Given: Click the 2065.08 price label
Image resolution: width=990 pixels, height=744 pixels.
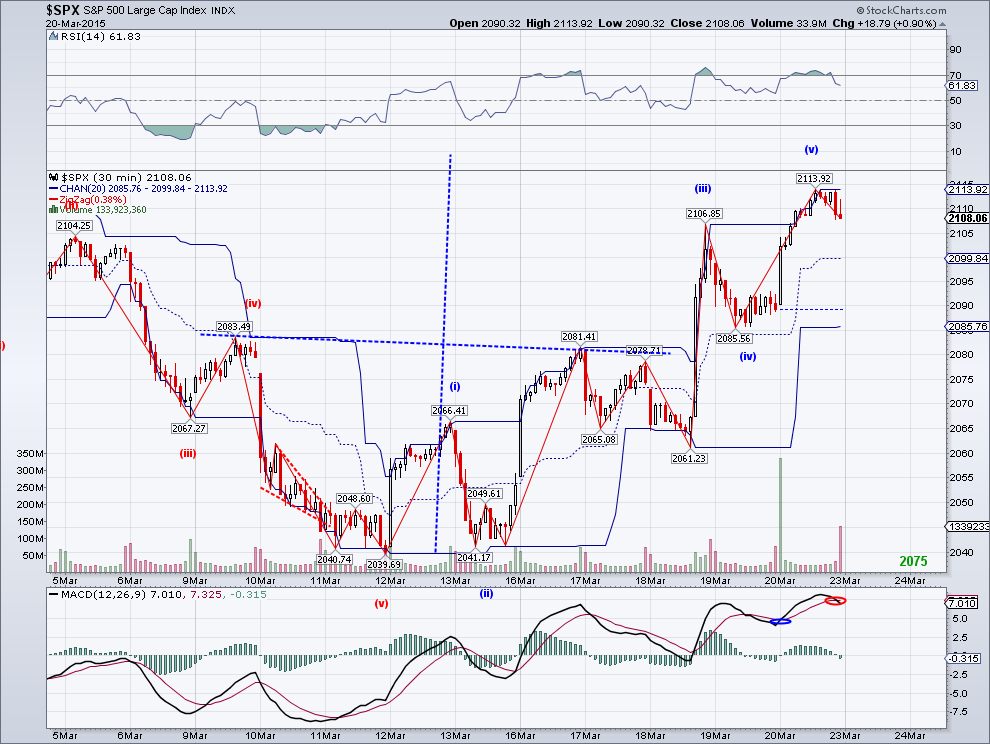Looking at the screenshot, I should [x=599, y=440].
